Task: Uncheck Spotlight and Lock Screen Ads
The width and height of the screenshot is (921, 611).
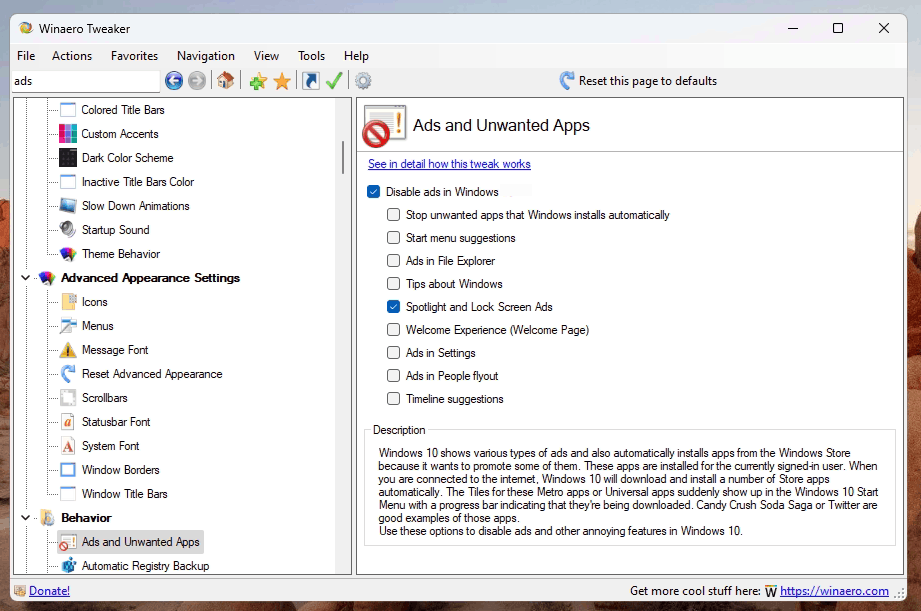Action: pyautogui.click(x=394, y=307)
